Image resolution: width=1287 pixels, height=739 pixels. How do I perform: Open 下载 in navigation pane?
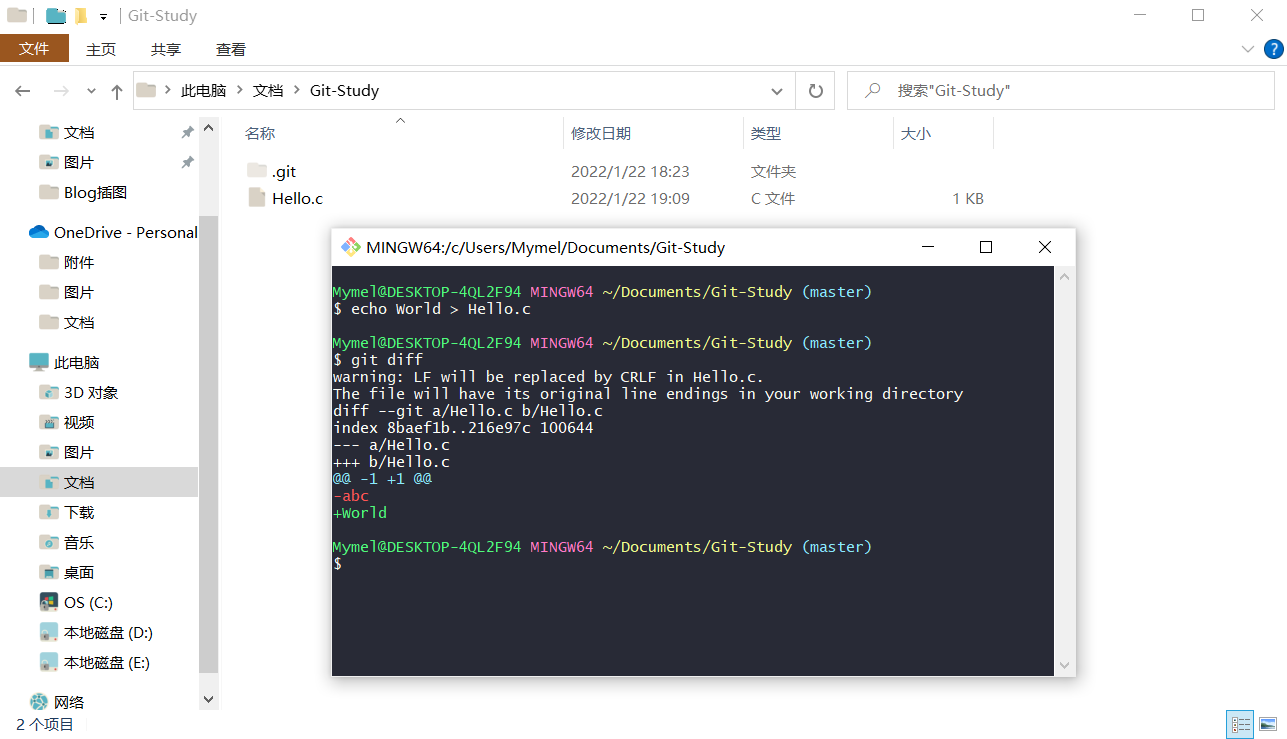tap(79, 512)
